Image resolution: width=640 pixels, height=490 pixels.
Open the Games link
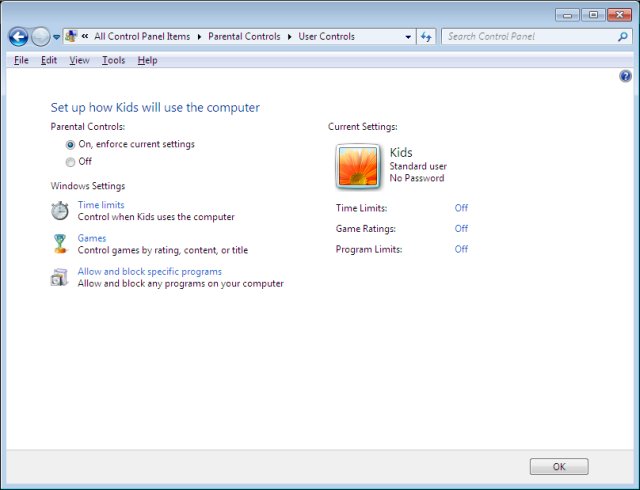tap(92, 238)
